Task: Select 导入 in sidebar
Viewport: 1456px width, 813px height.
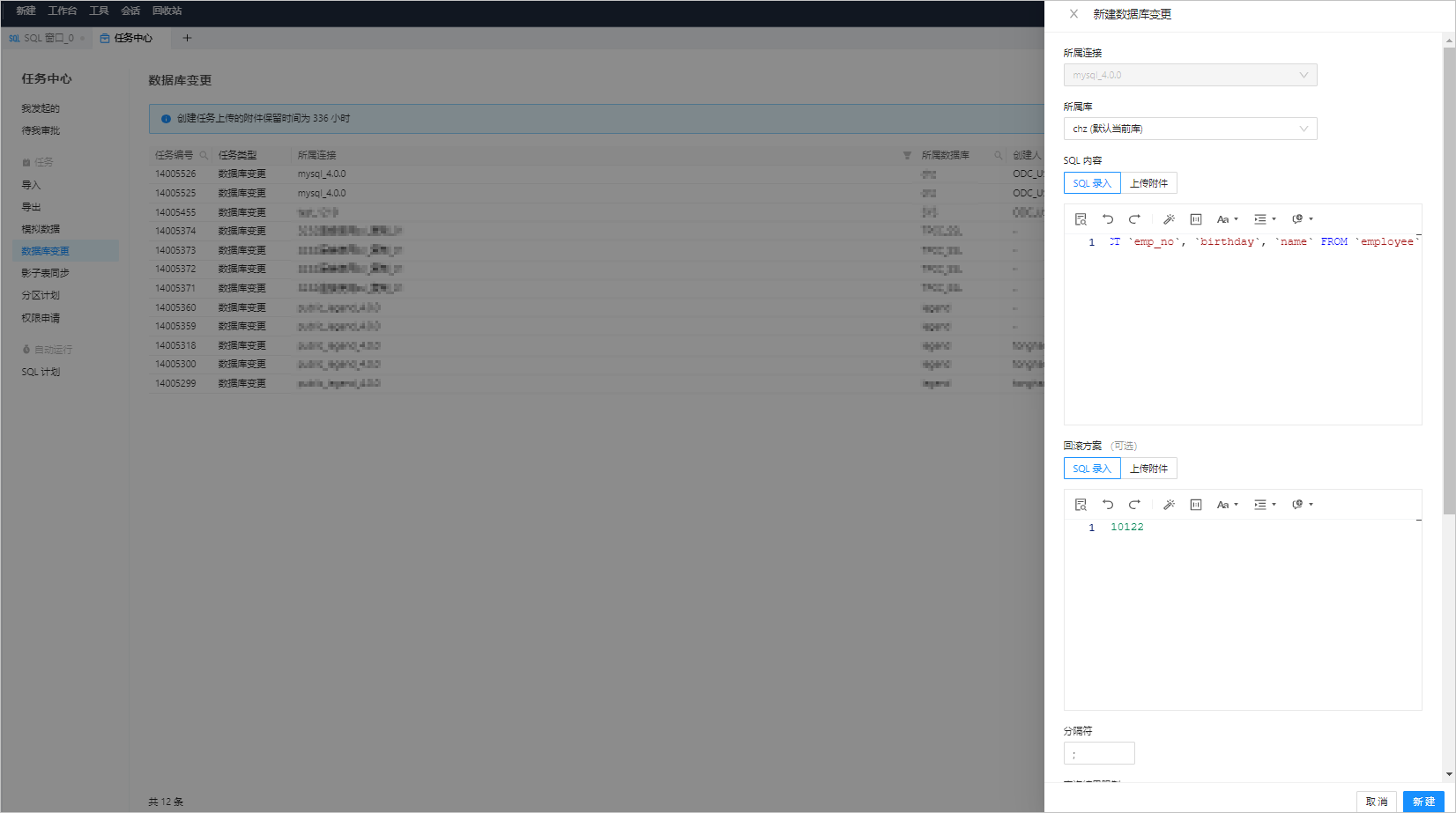Action: pyautogui.click(x=31, y=185)
